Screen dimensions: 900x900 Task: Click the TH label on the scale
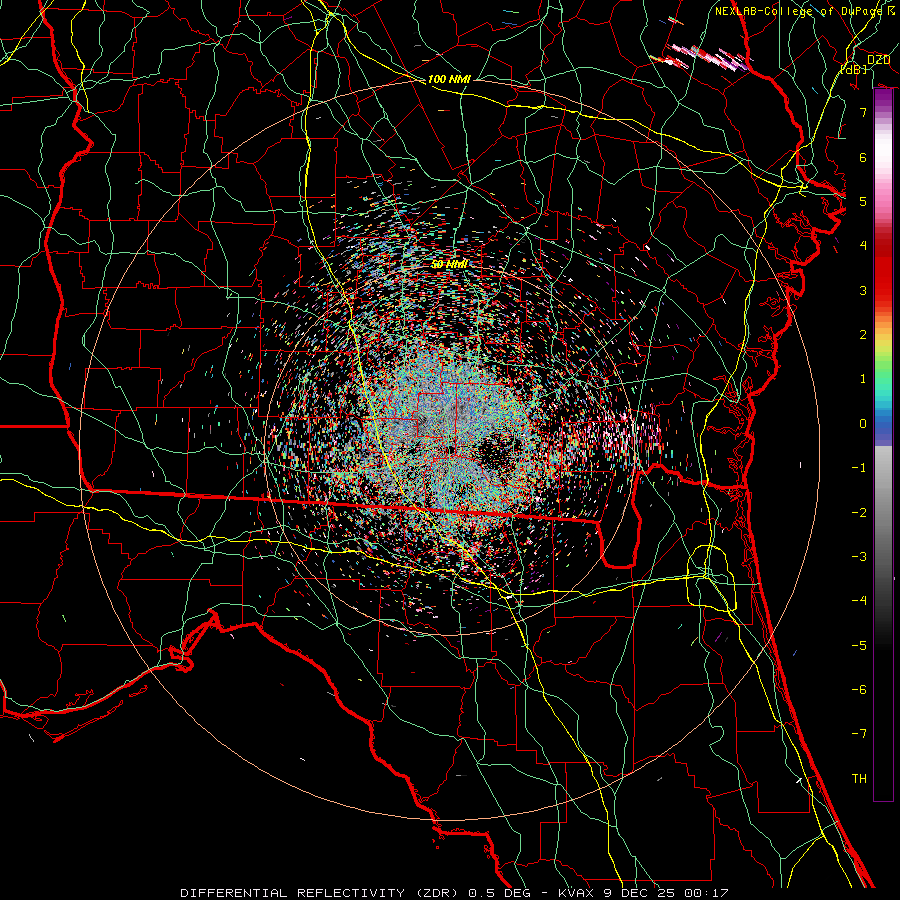859,779
